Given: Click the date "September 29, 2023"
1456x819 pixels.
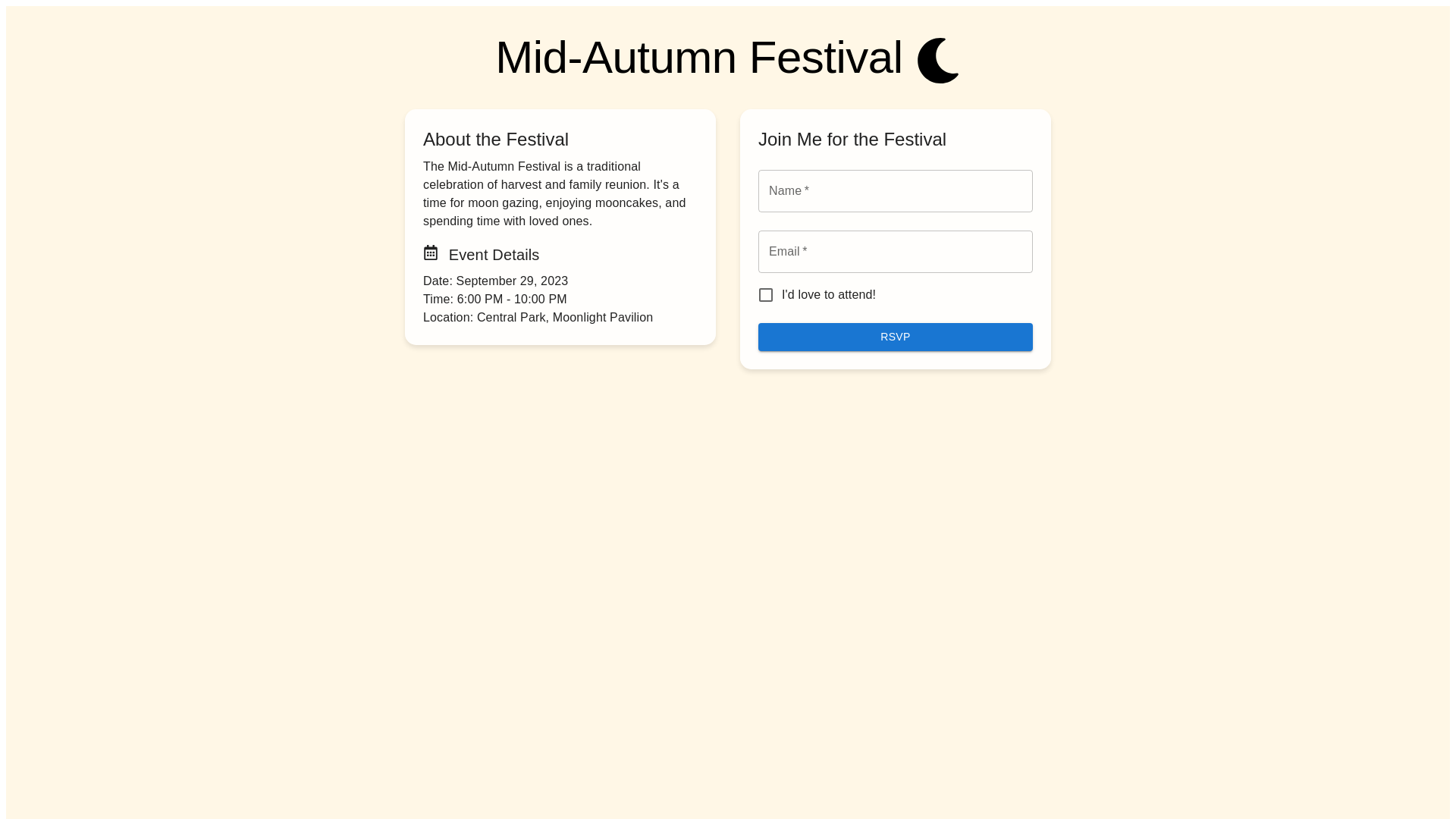Looking at the screenshot, I should (512, 281).
